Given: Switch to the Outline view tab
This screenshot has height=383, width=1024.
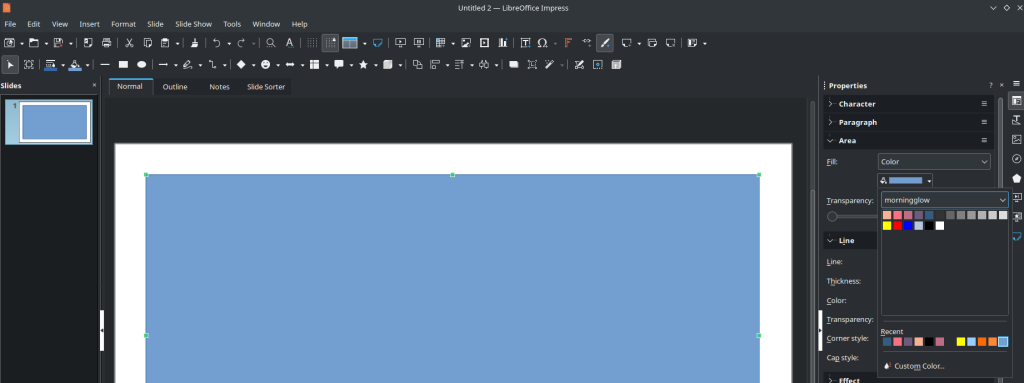Looking at the screenshot, I should (175, 87).
